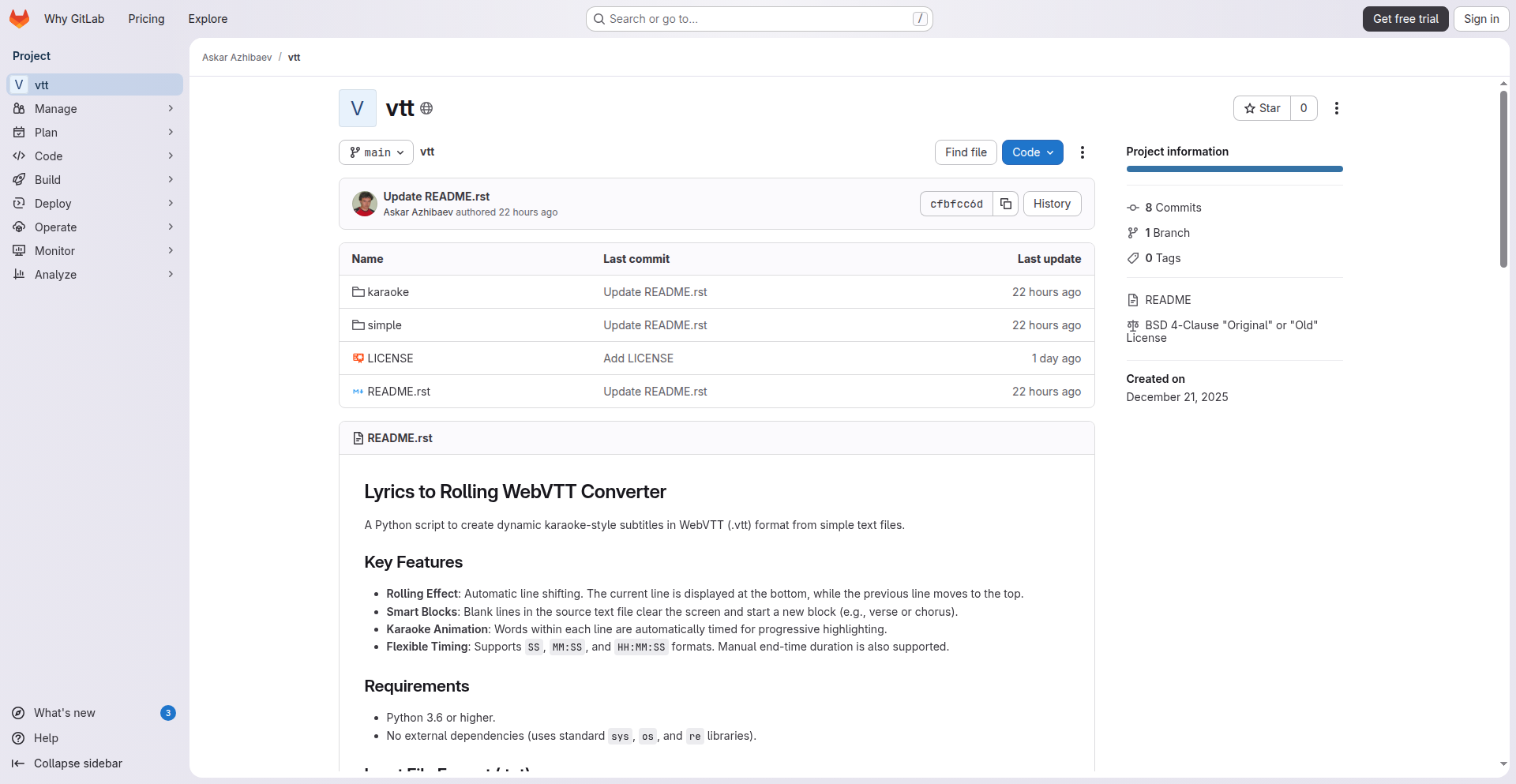Click the Plan calendar icon
The width and height of the screenshot is (1516, 784).
pos(19,132)
